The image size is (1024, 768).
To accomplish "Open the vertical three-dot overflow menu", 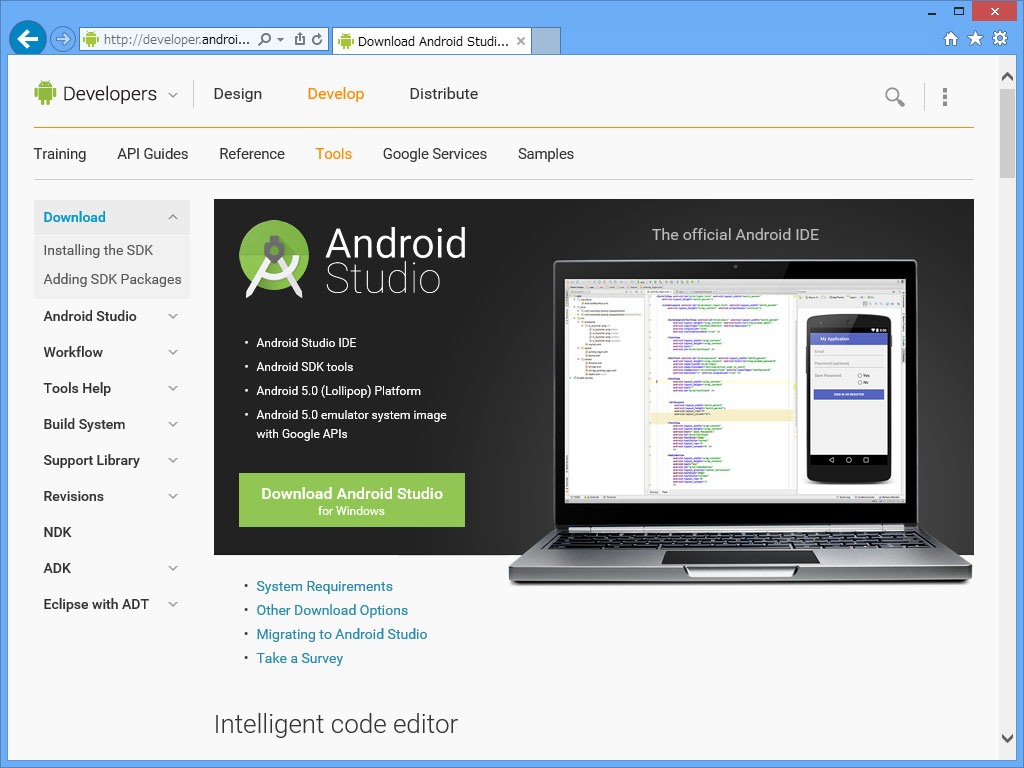I will tap(944, 97).
